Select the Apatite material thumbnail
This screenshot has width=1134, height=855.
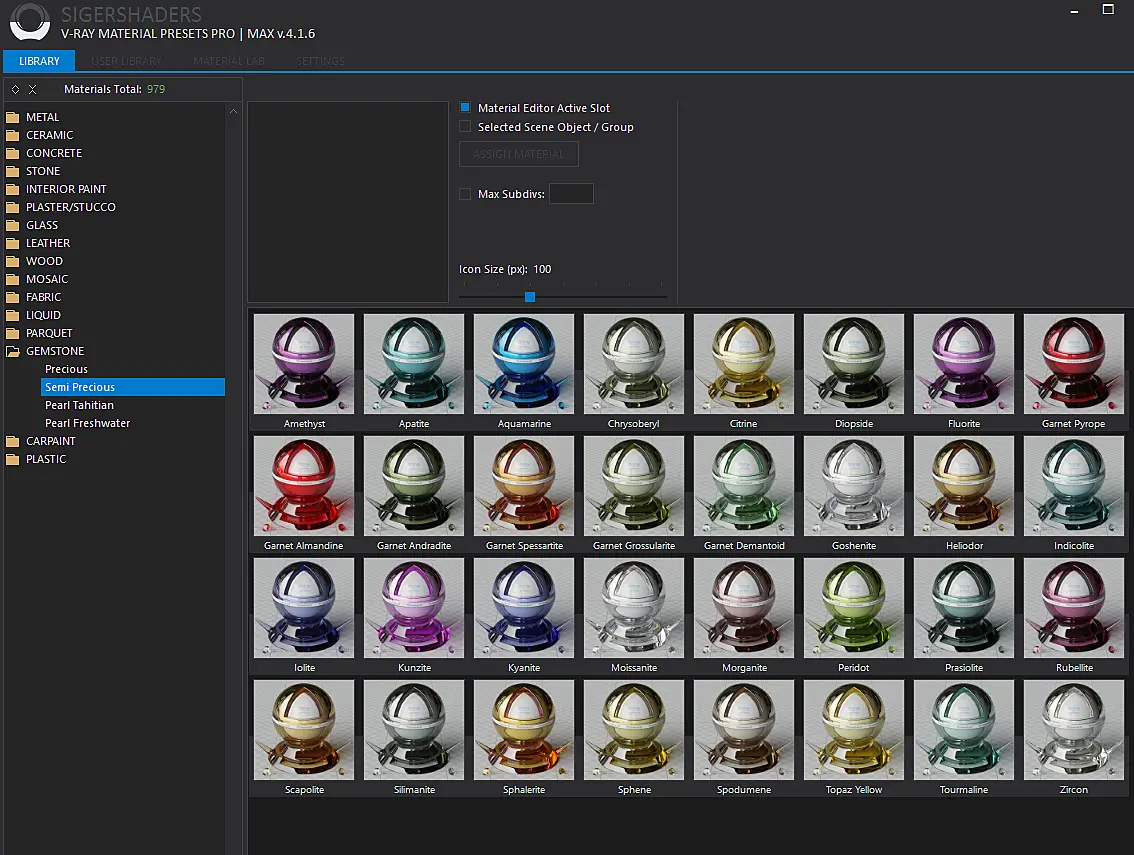click(x=414, y=364)
